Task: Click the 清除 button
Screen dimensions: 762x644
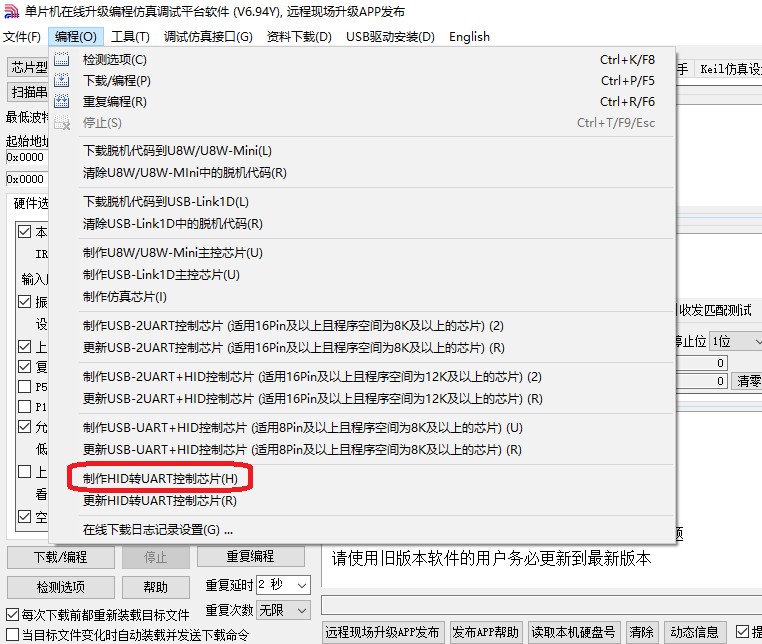Action: click(641, 632)
